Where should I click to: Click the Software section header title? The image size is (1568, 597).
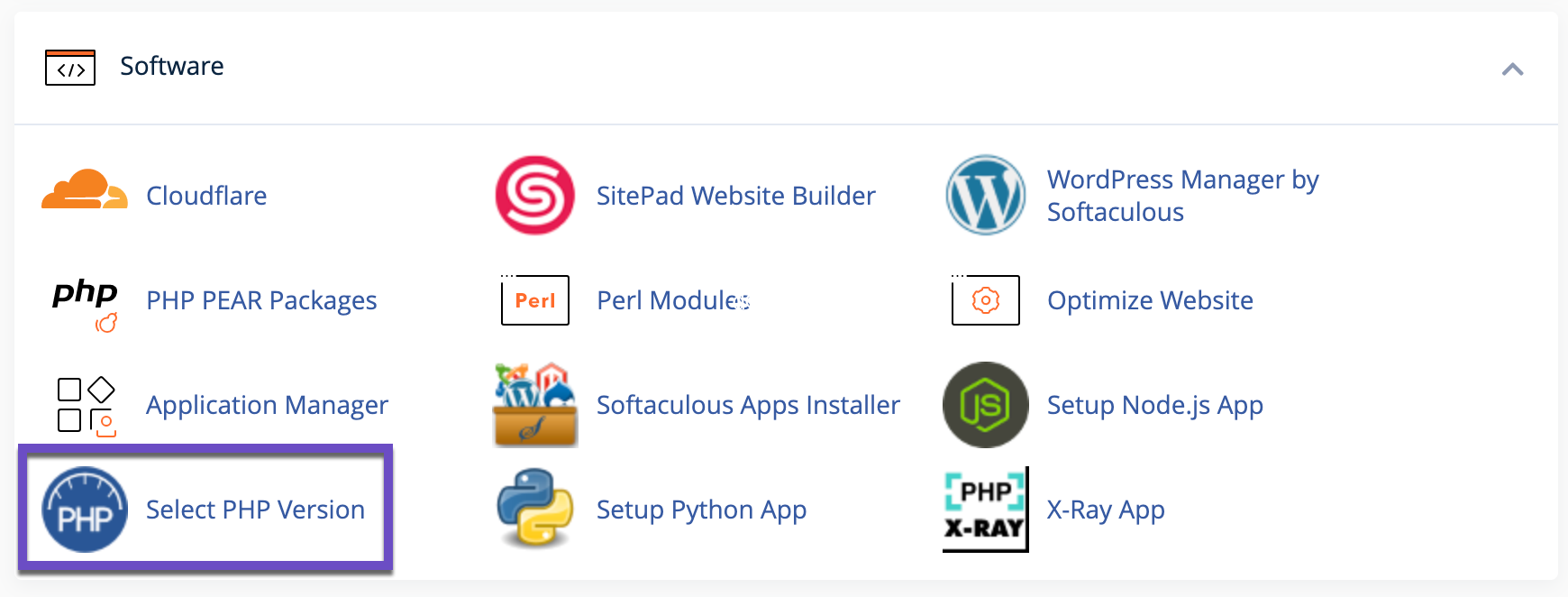pyautogui.click(x=172, y=66)
